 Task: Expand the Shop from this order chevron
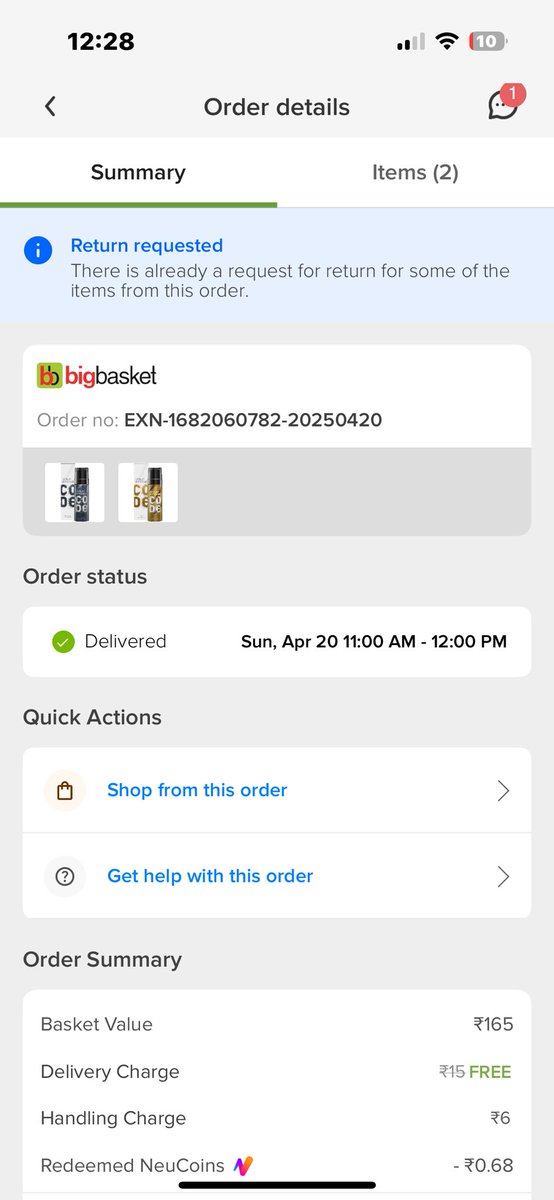(503, 791)
